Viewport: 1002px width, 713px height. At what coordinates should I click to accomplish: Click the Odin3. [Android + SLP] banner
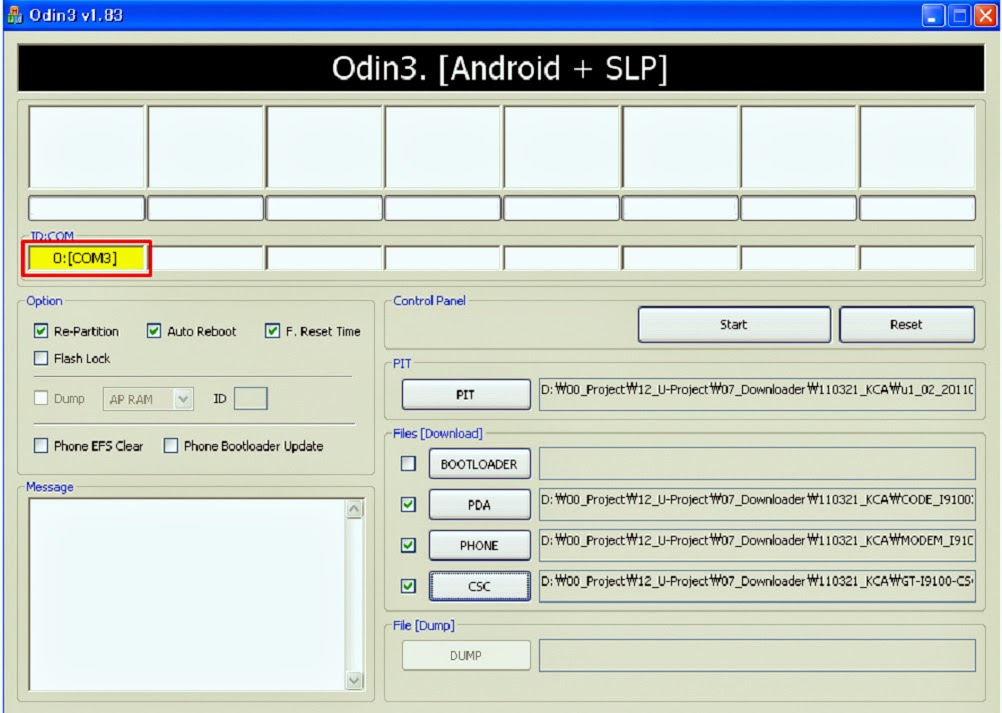(501, 68)
